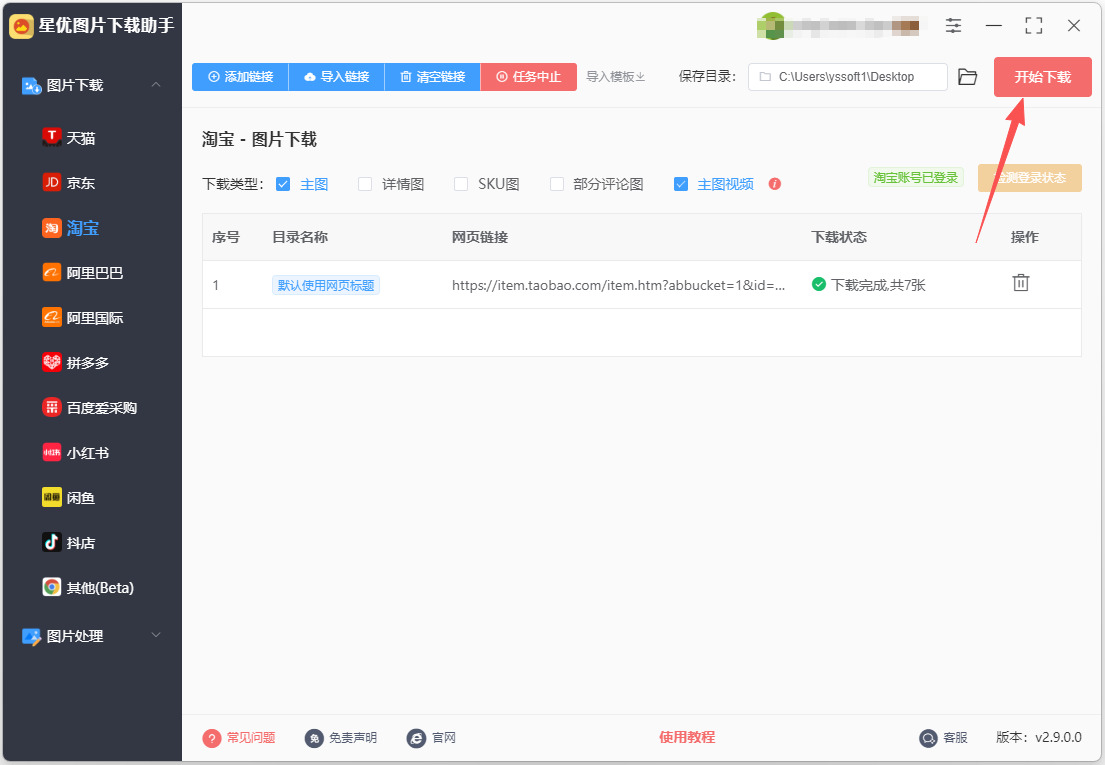Viewport: 1105px width, 765px height.
Task: Click the 序号 column header
Action: pos(226,237)
